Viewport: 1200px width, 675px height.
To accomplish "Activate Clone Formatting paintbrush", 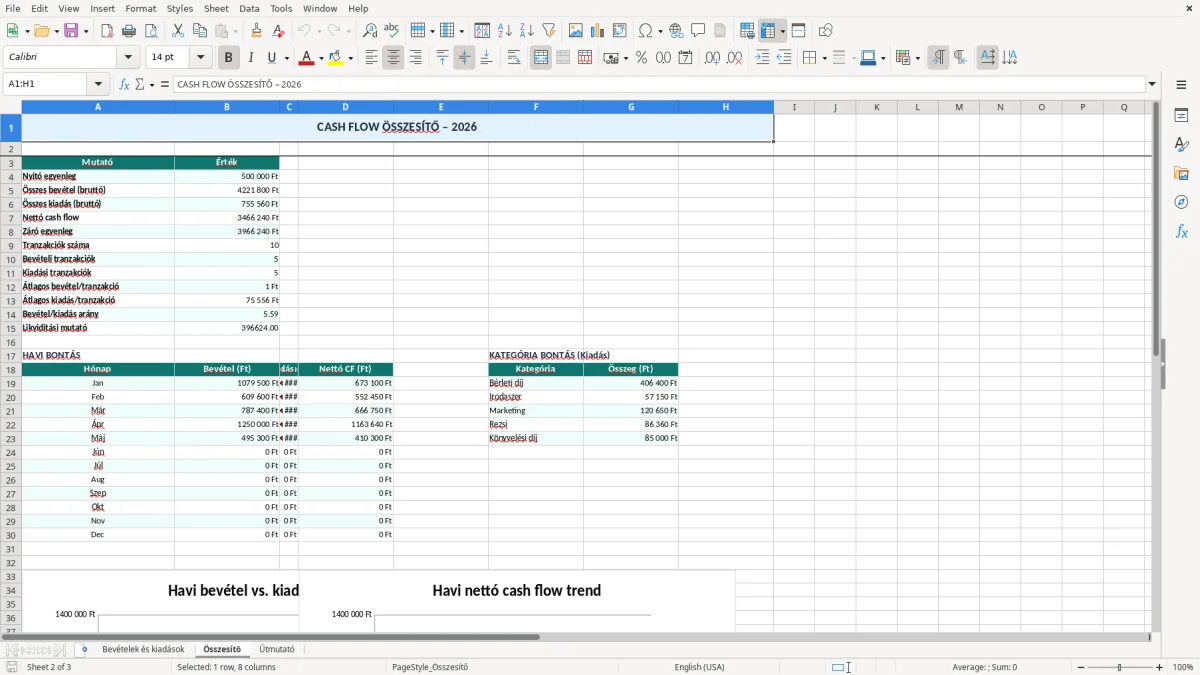I will pyautogui.click(x=257, y=31).
